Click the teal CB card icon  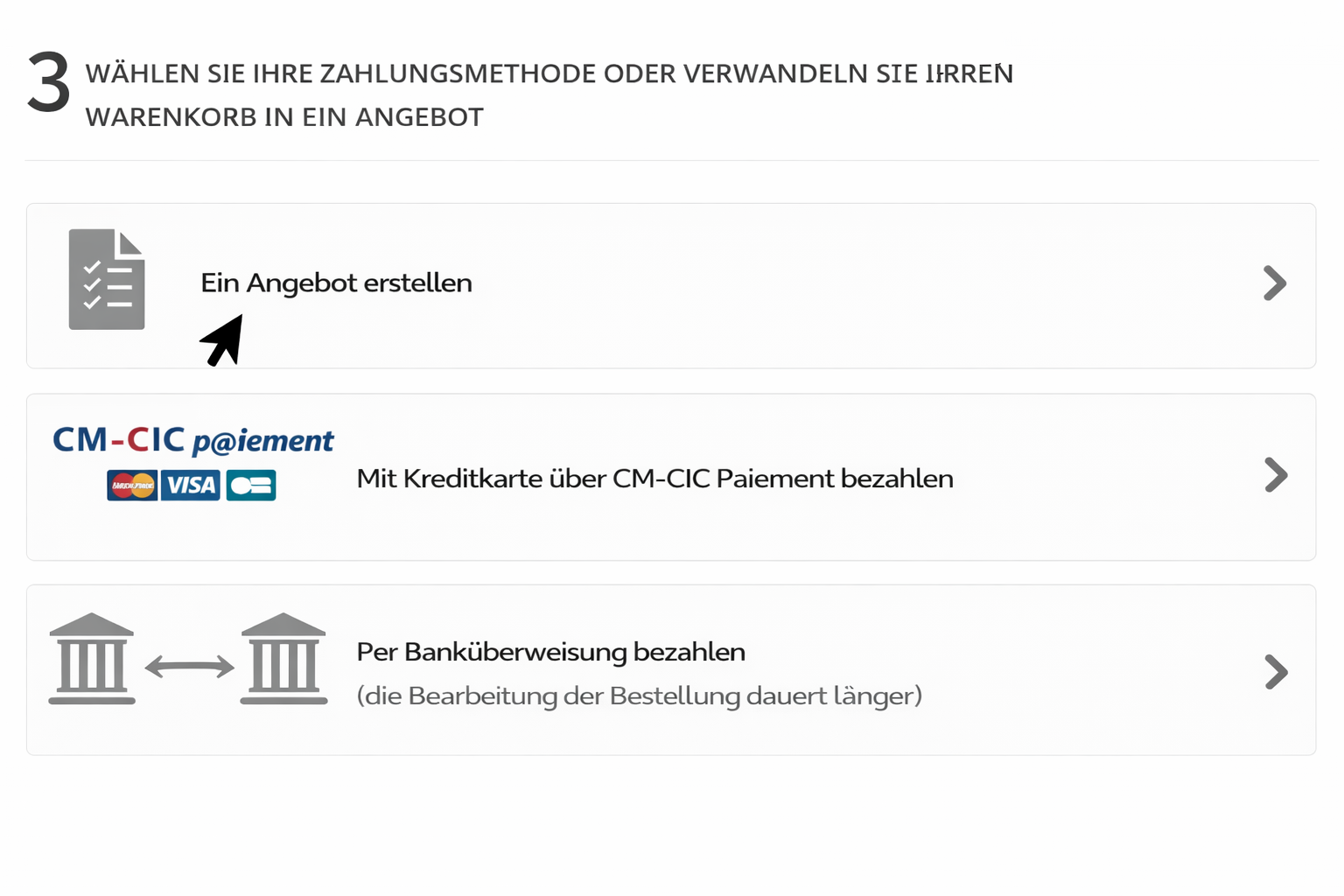(x=251, y=485)
